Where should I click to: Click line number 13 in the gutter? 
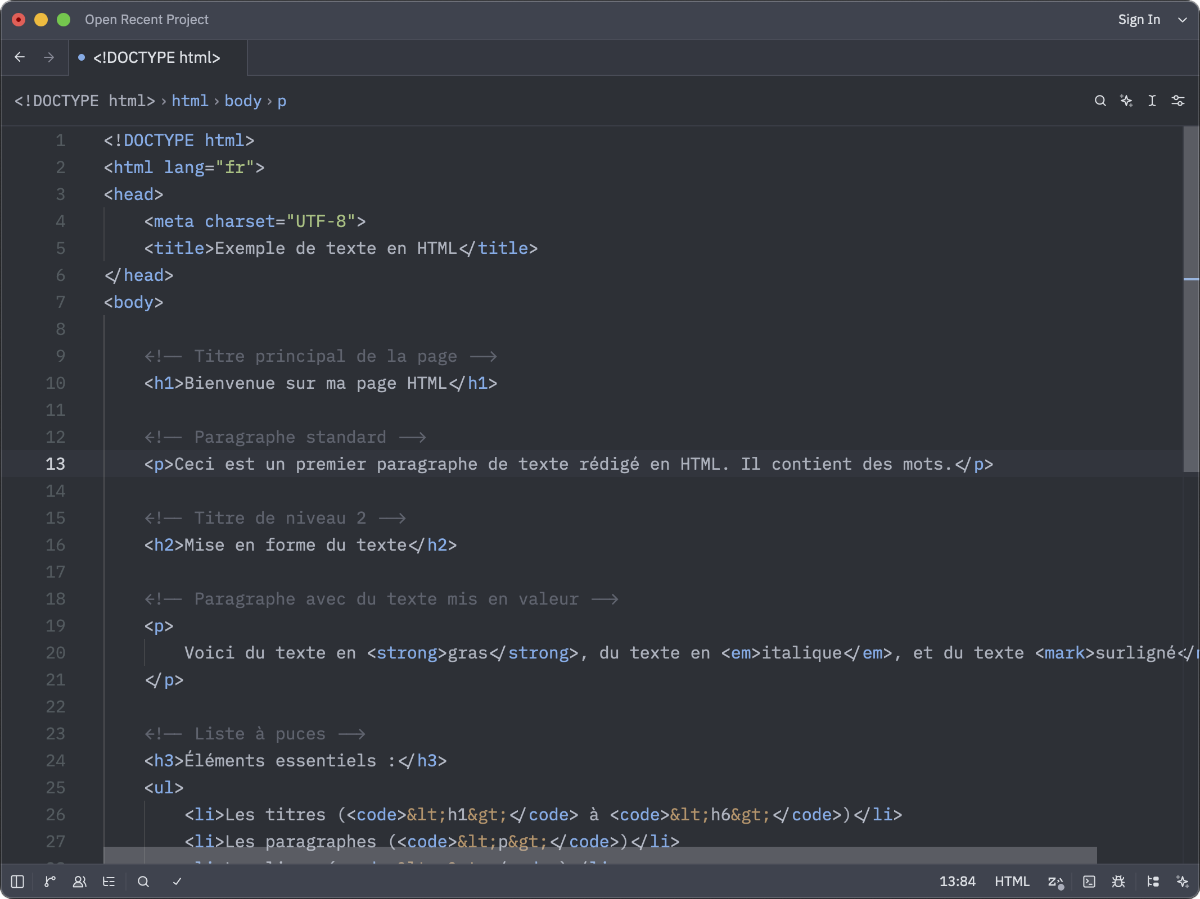[x=55, y=464]
